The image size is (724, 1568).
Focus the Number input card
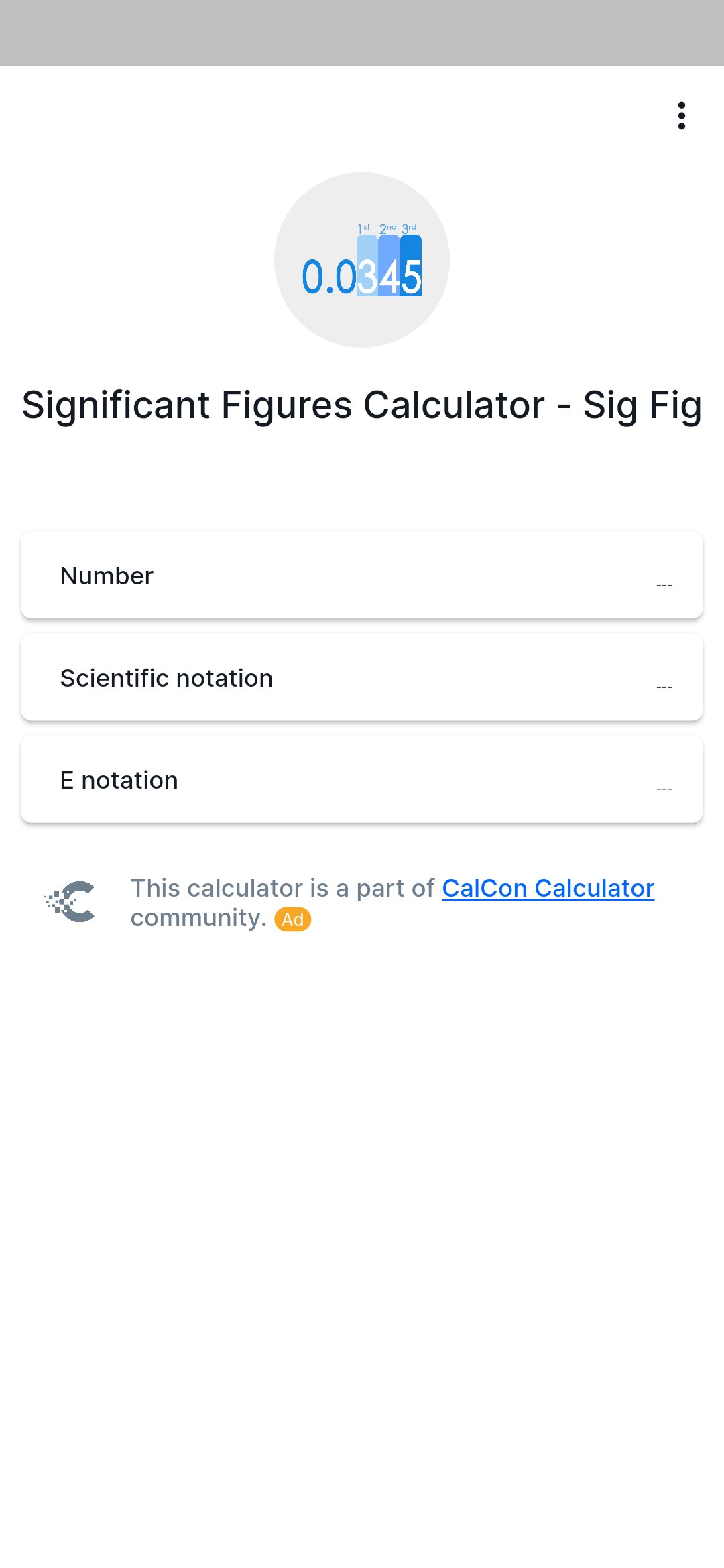pyautogui.click(x=362, y=575)
